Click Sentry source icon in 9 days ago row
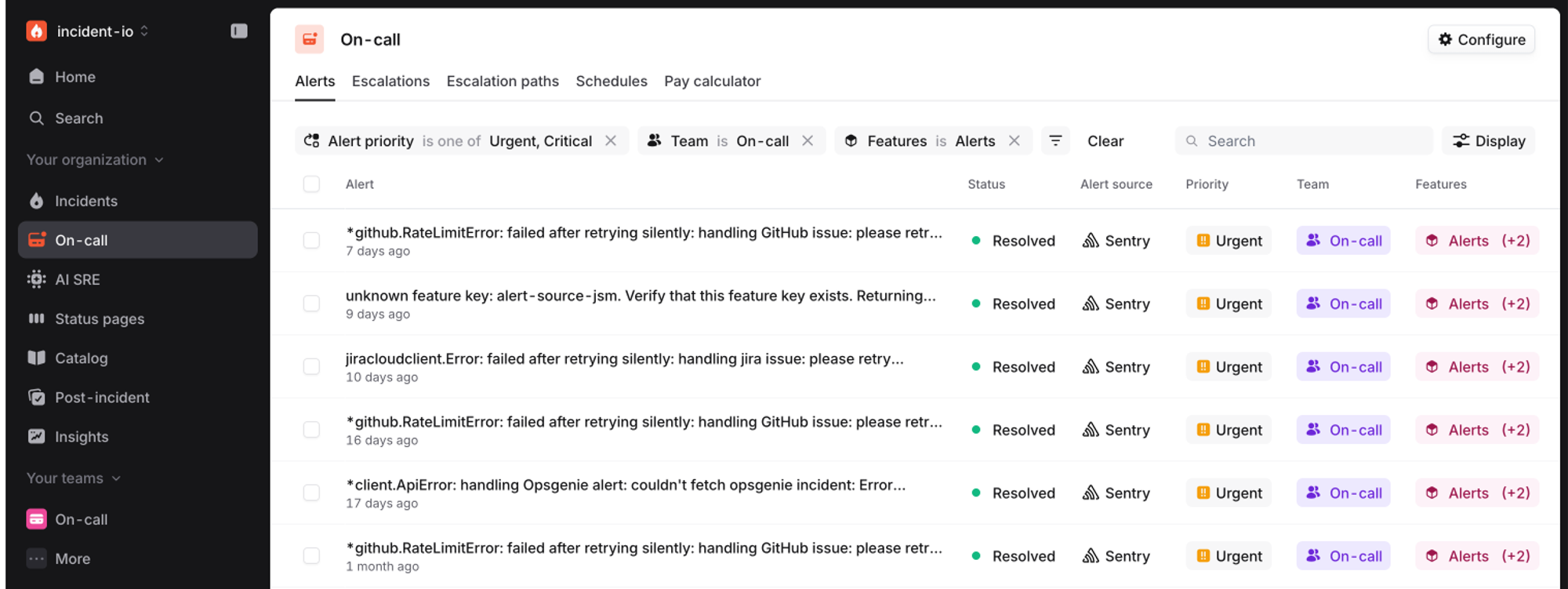This screenshot has height=589, width=1568. (x=1090, y=304)
